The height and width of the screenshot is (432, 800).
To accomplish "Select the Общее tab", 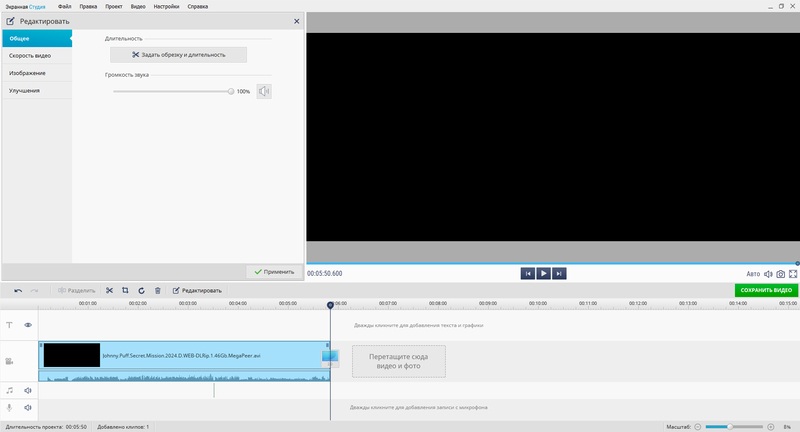I will tap(37, 38).
